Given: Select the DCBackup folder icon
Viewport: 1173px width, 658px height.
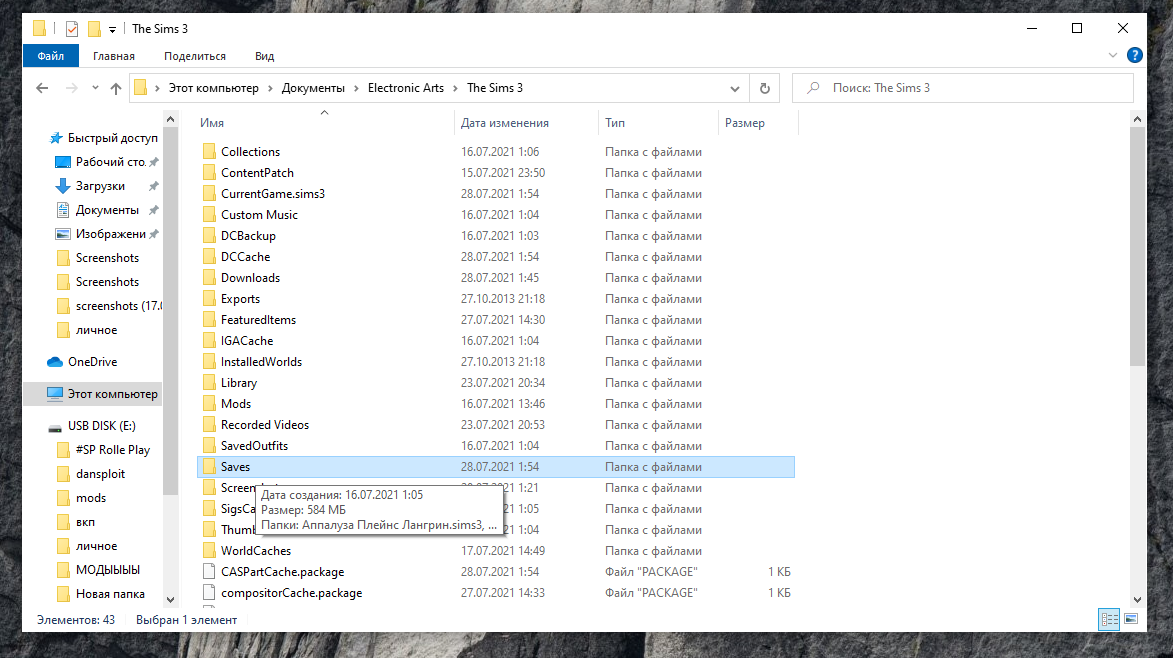Looking at the screenshot, I should point(209,236).
